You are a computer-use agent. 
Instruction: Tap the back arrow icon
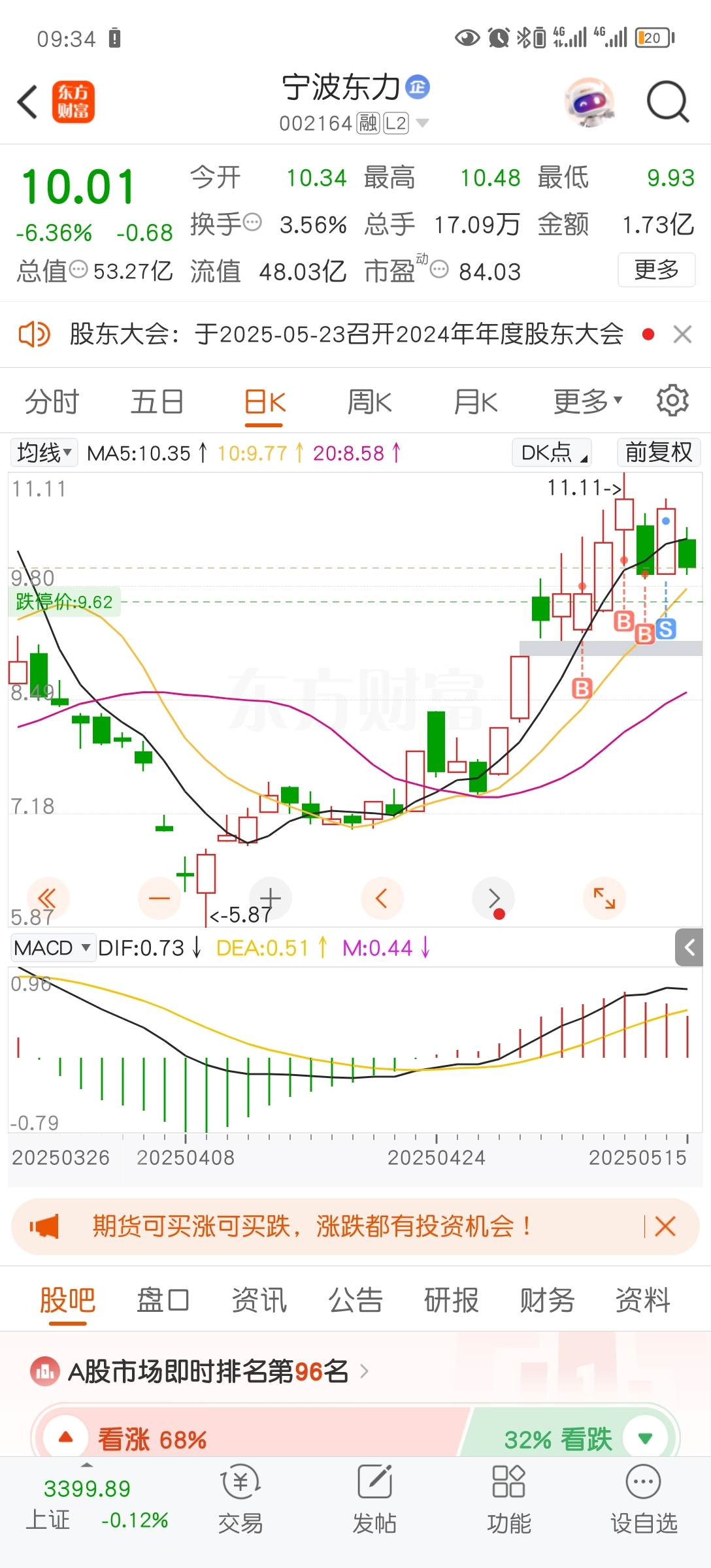click(x=27, y=102)
